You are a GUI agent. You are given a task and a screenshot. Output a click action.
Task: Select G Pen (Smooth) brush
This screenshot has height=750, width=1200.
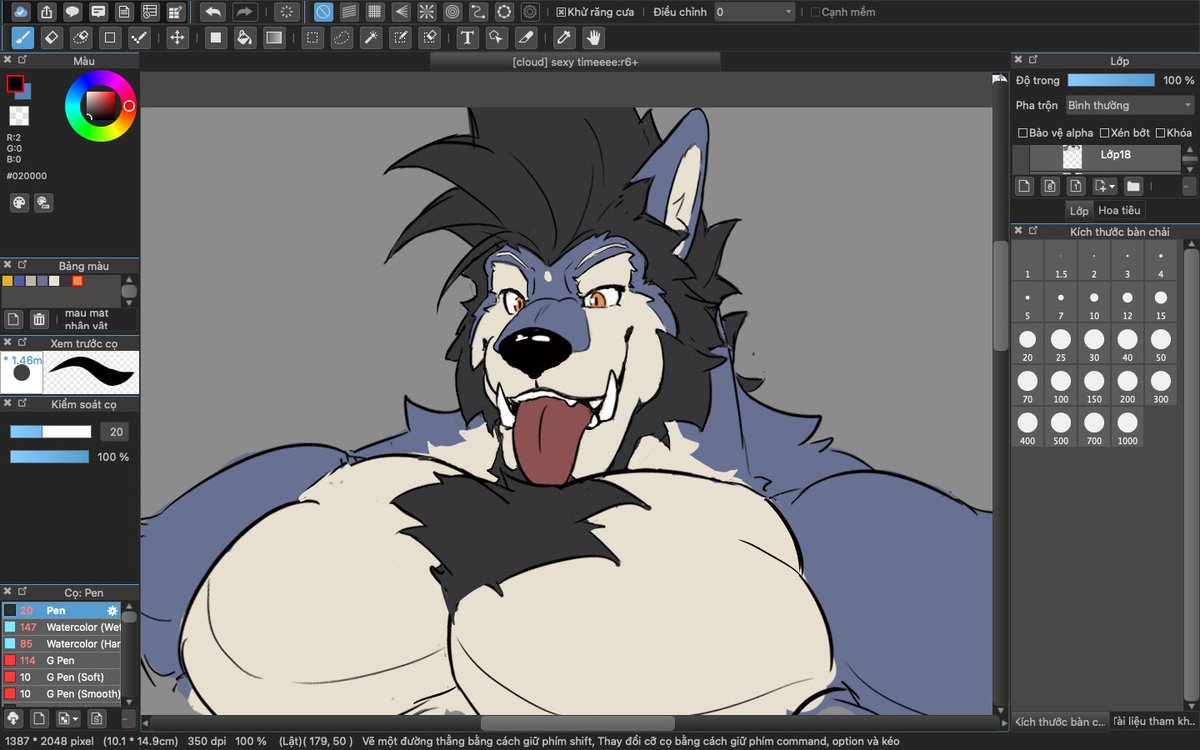pyautogui.click(x=61, y=694)
